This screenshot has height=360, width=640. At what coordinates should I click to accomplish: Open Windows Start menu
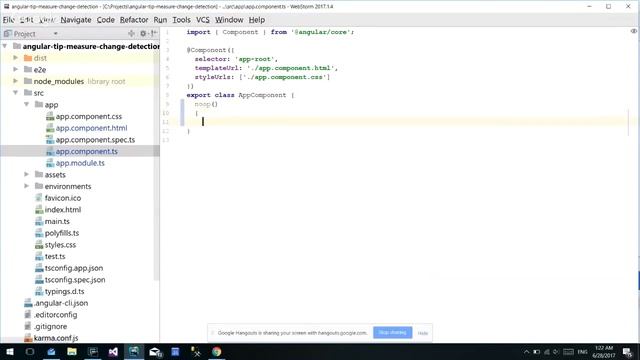pos(10,352)
